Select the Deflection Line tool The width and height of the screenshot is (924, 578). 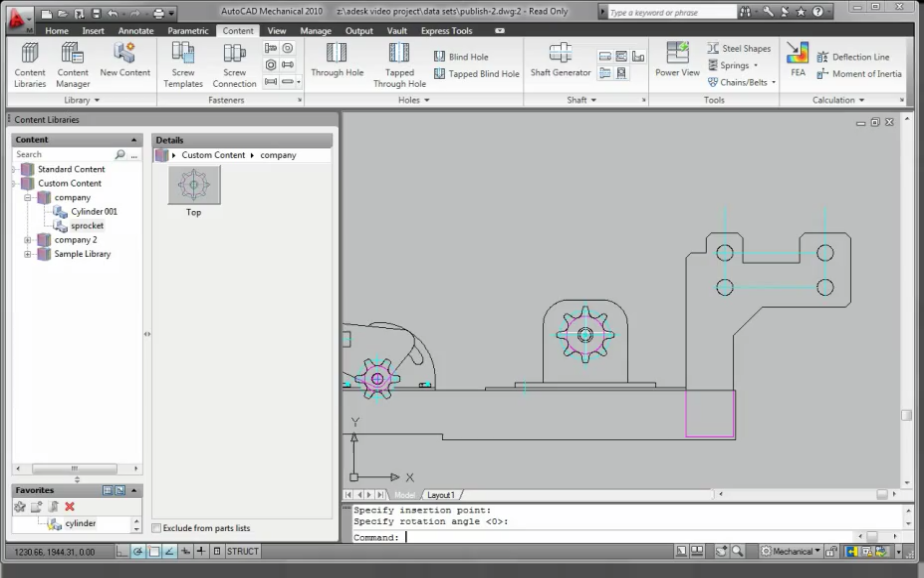[x=853, y=57]
